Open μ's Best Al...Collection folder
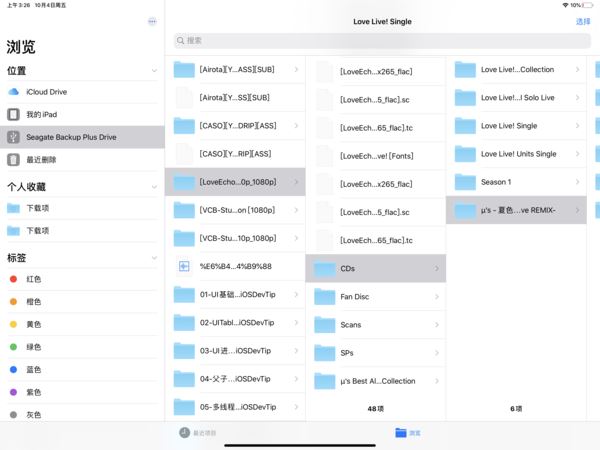600x450 pixels. point(376,381)
